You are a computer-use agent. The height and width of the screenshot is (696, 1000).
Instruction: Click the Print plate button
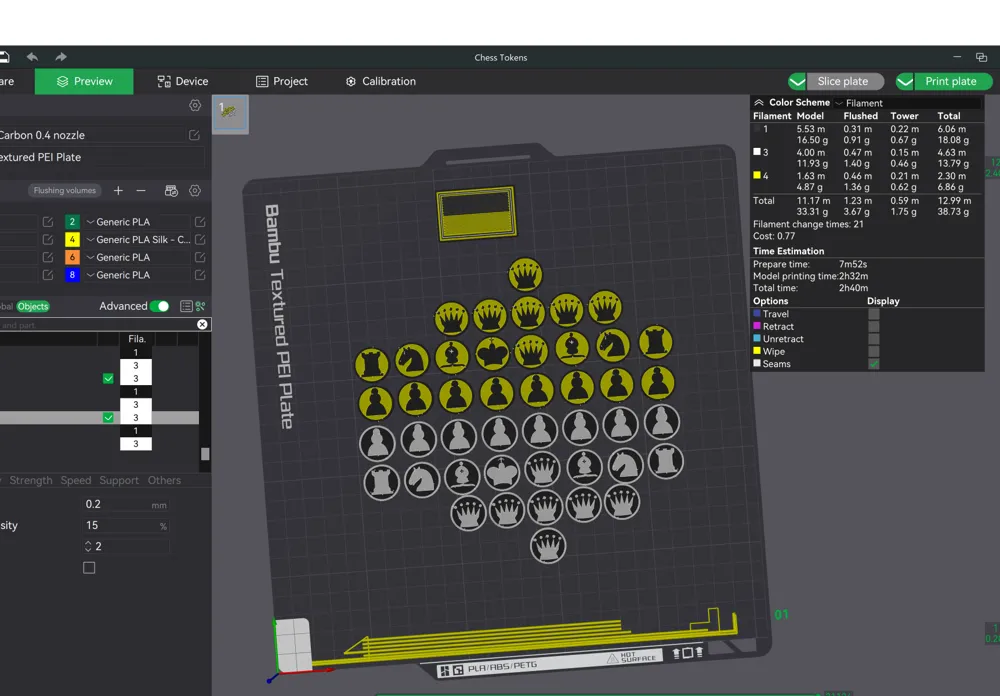pyautogui.click(x=953, y=81)
